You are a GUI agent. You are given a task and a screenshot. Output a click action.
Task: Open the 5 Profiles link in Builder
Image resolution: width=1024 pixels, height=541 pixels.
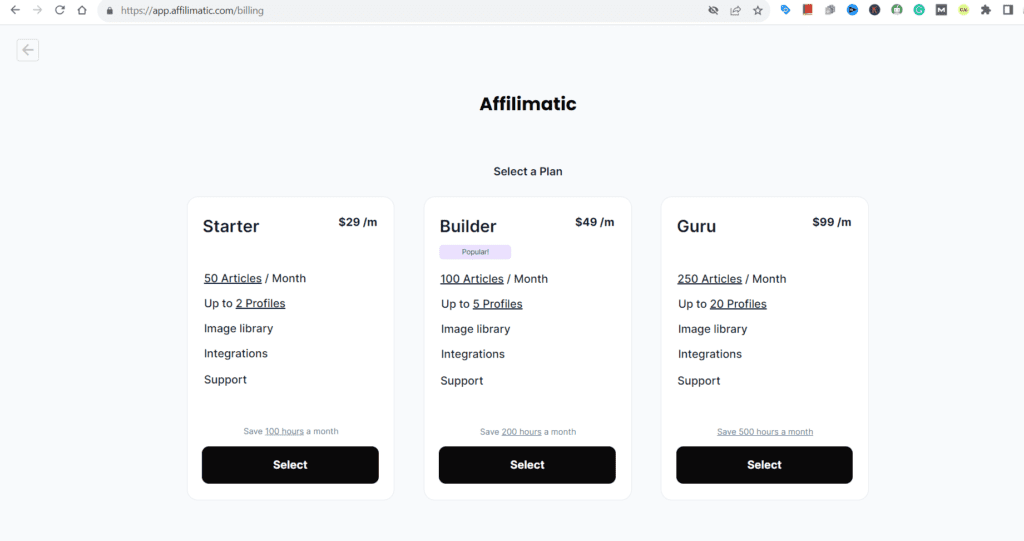(498, 304)
